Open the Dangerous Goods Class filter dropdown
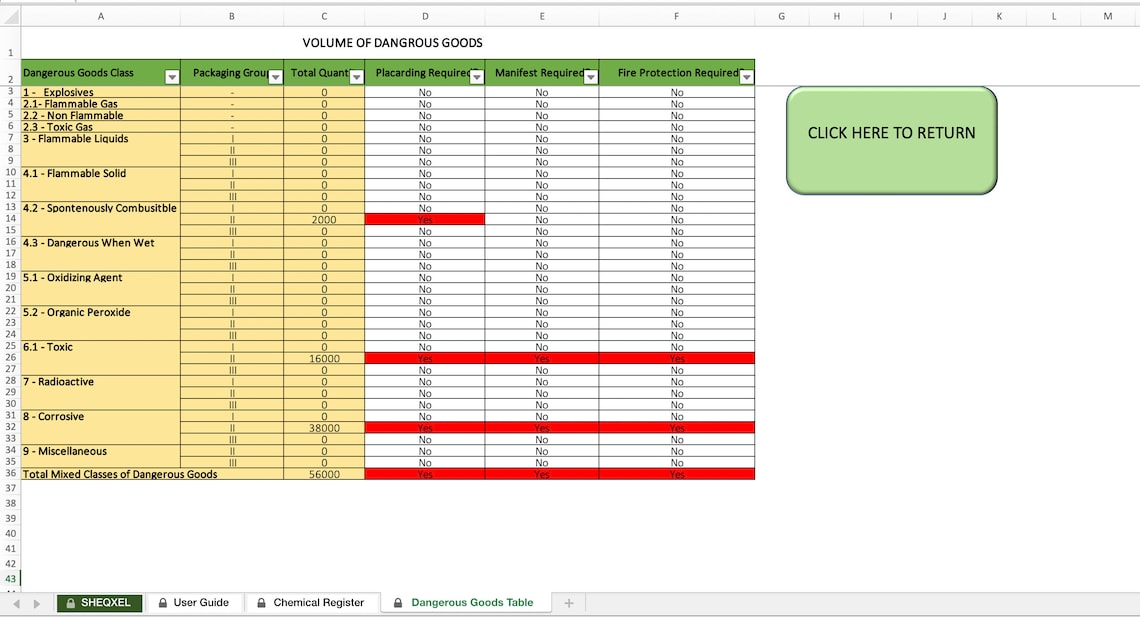This screenshot has height=617, width=1140. pos(170,76)
